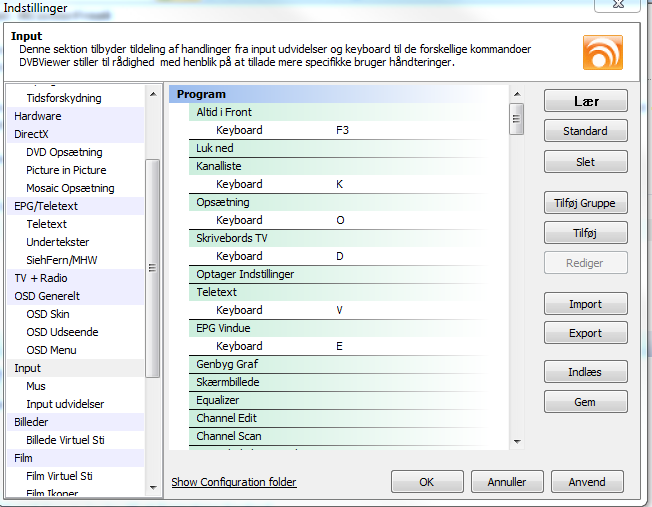The height and width of the screenshot is (507, 652).
Task: Select Teletext command in the Program list
Action: pos(348,292)
